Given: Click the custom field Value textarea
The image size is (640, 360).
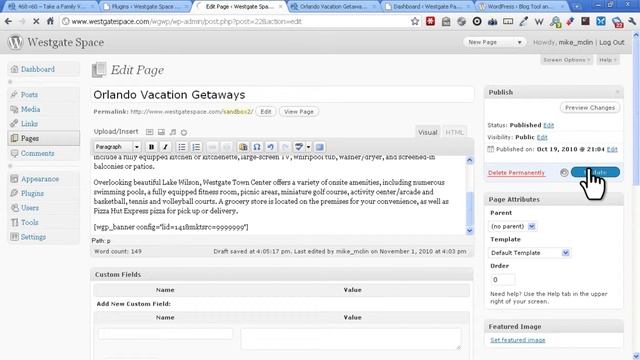Looking at the screenshot, I should 351,338.
